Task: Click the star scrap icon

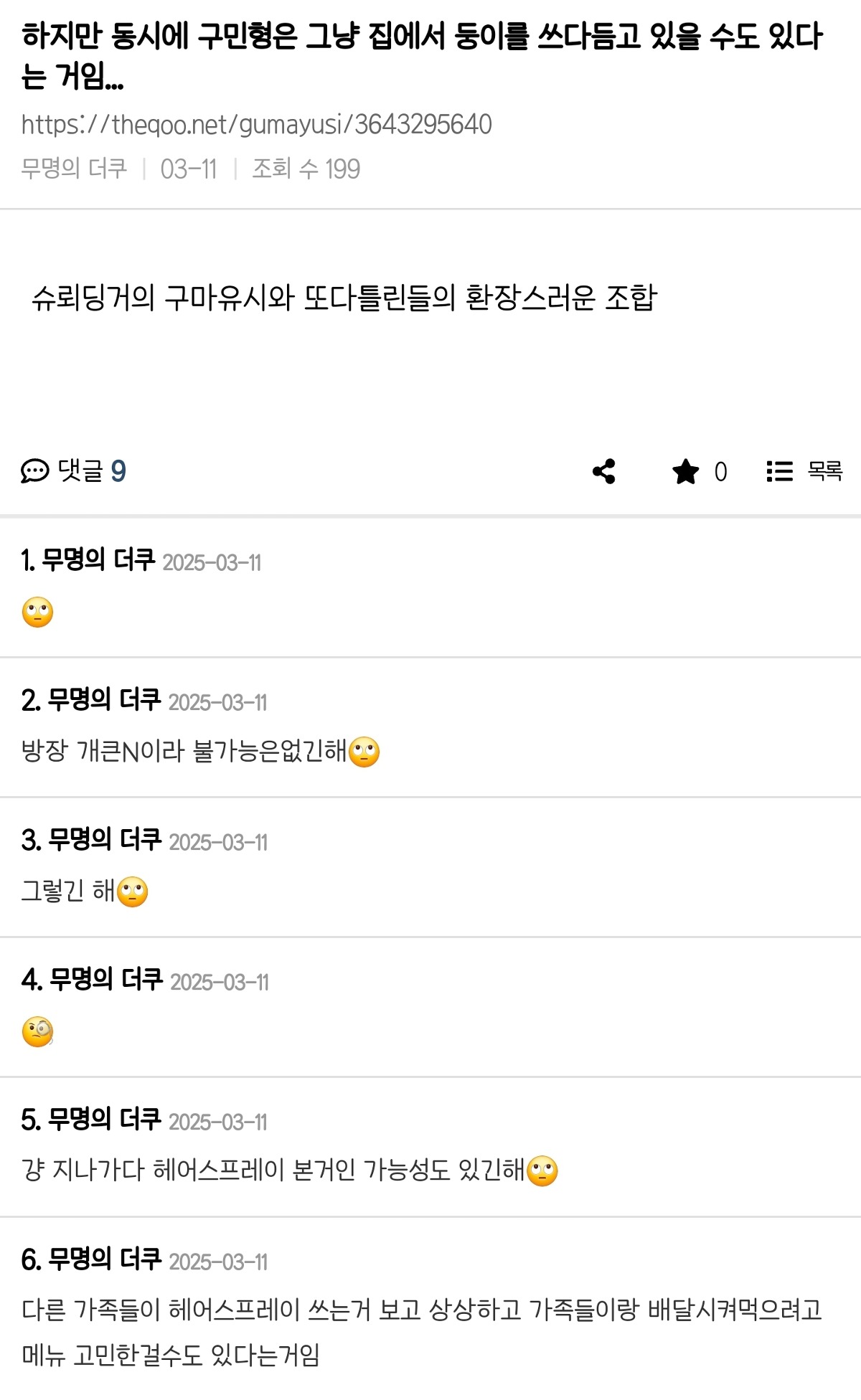Action: point(685,471)
